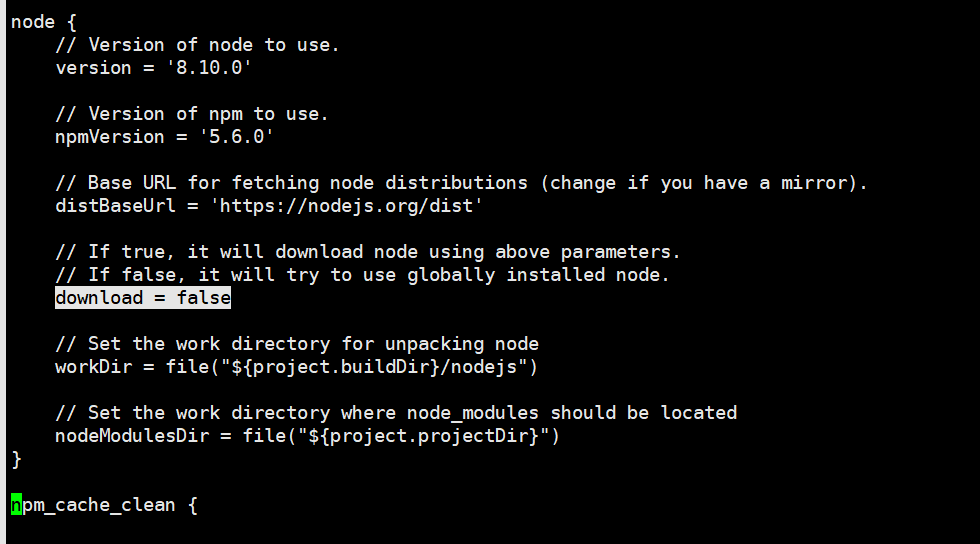Screen dimensions: 980x544
Task: Click the closing brace of node block
Action: (x=17, y=460)
